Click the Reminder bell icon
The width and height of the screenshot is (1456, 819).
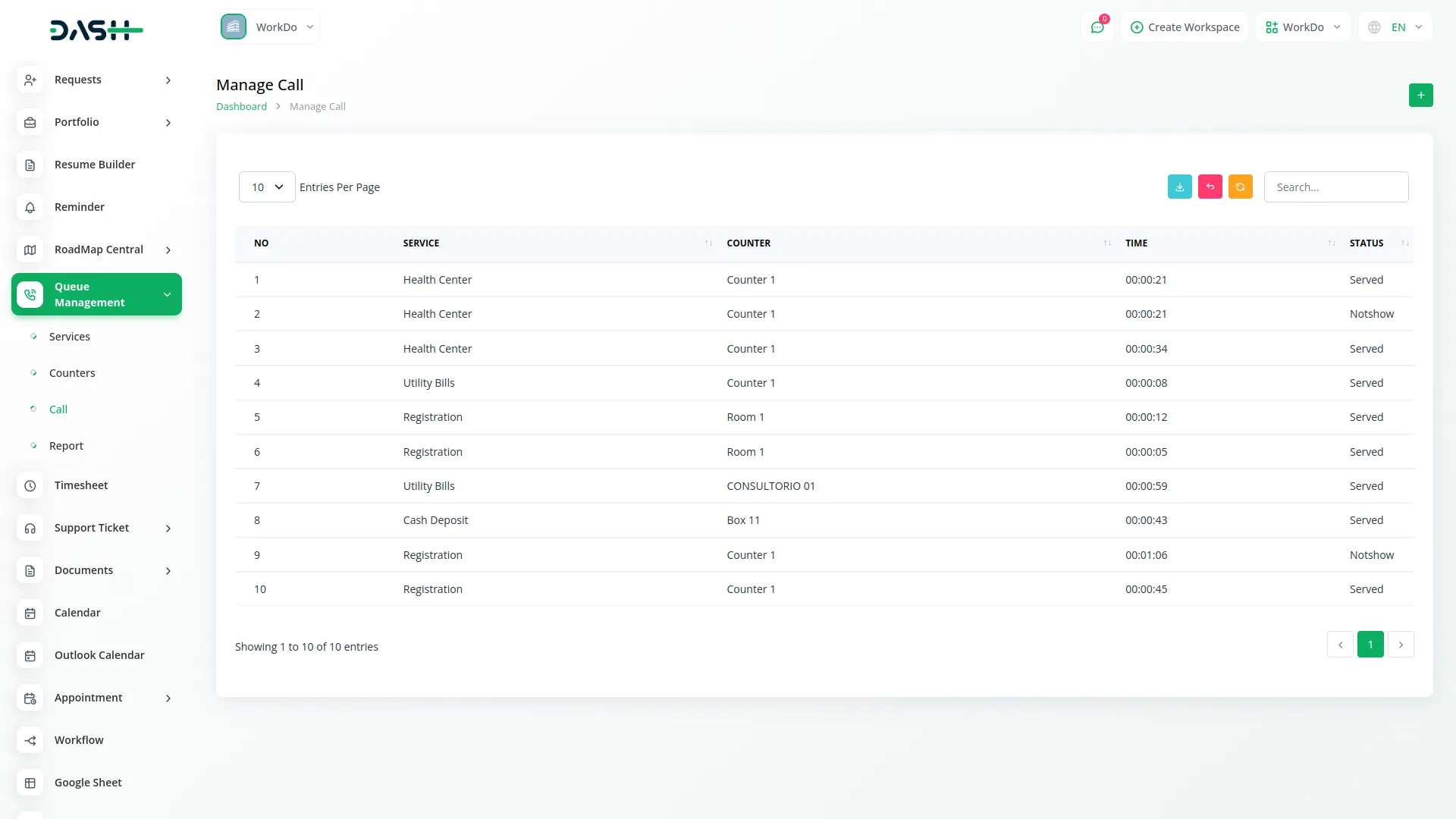30,207
